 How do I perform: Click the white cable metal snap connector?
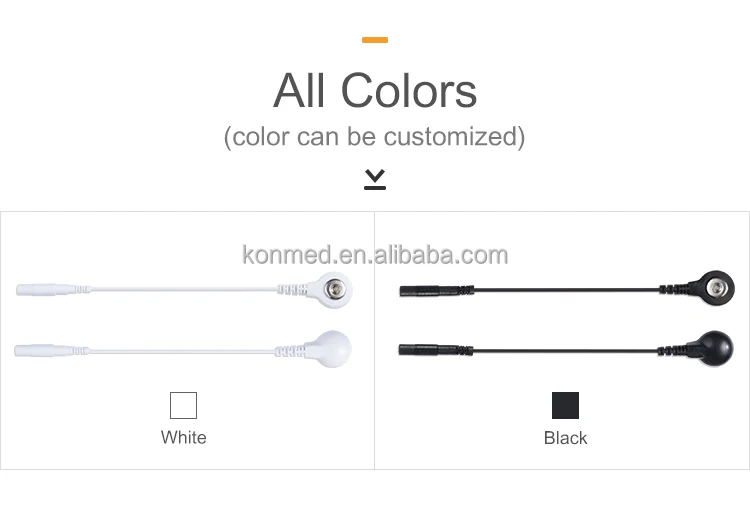[333, 289]
